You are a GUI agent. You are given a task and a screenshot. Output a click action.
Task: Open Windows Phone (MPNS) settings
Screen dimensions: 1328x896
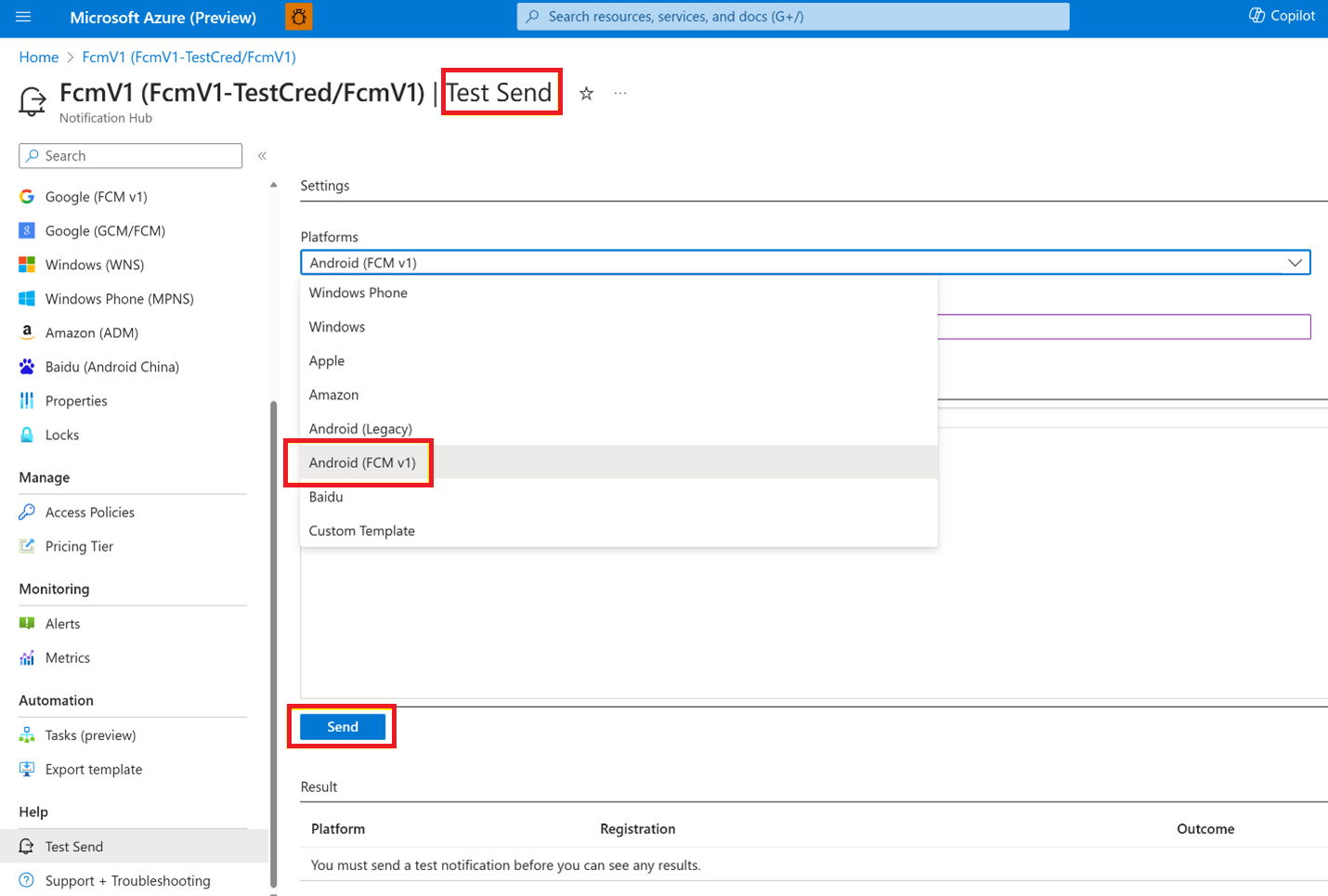coord(120,299)
